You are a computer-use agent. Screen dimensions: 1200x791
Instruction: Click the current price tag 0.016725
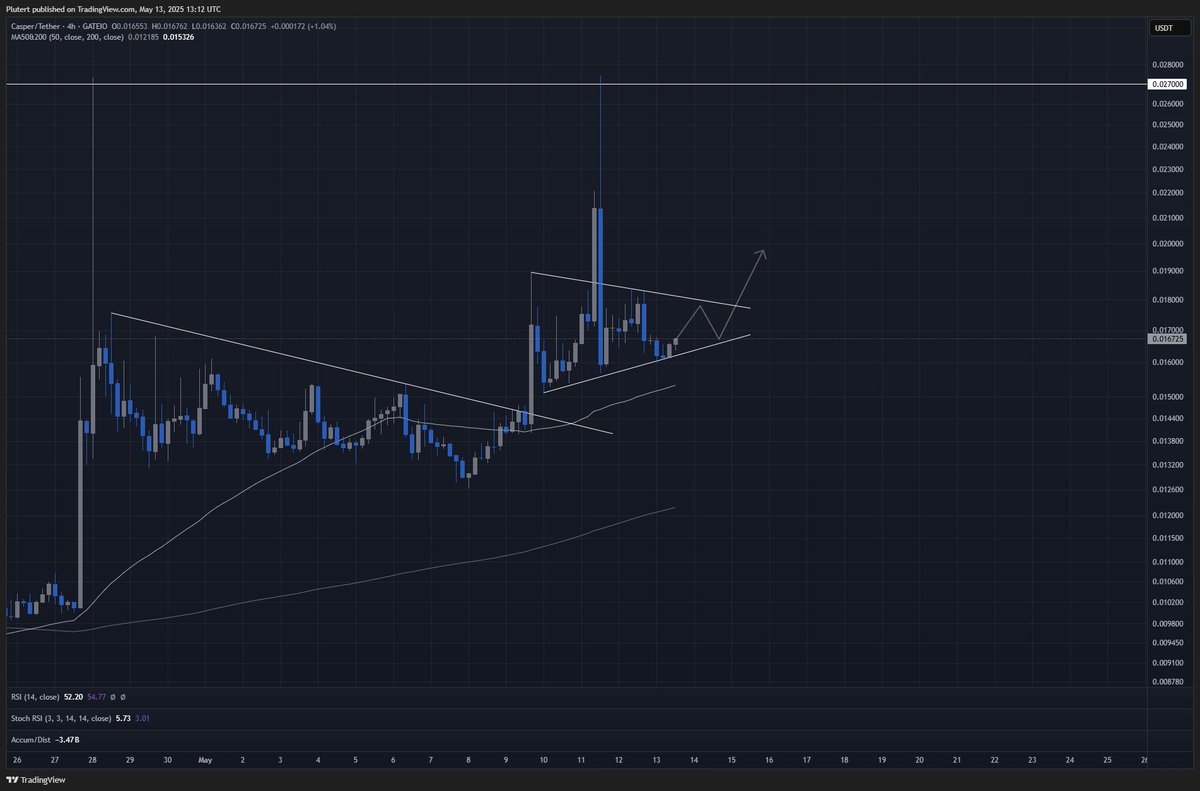[x=1166, y=339]
